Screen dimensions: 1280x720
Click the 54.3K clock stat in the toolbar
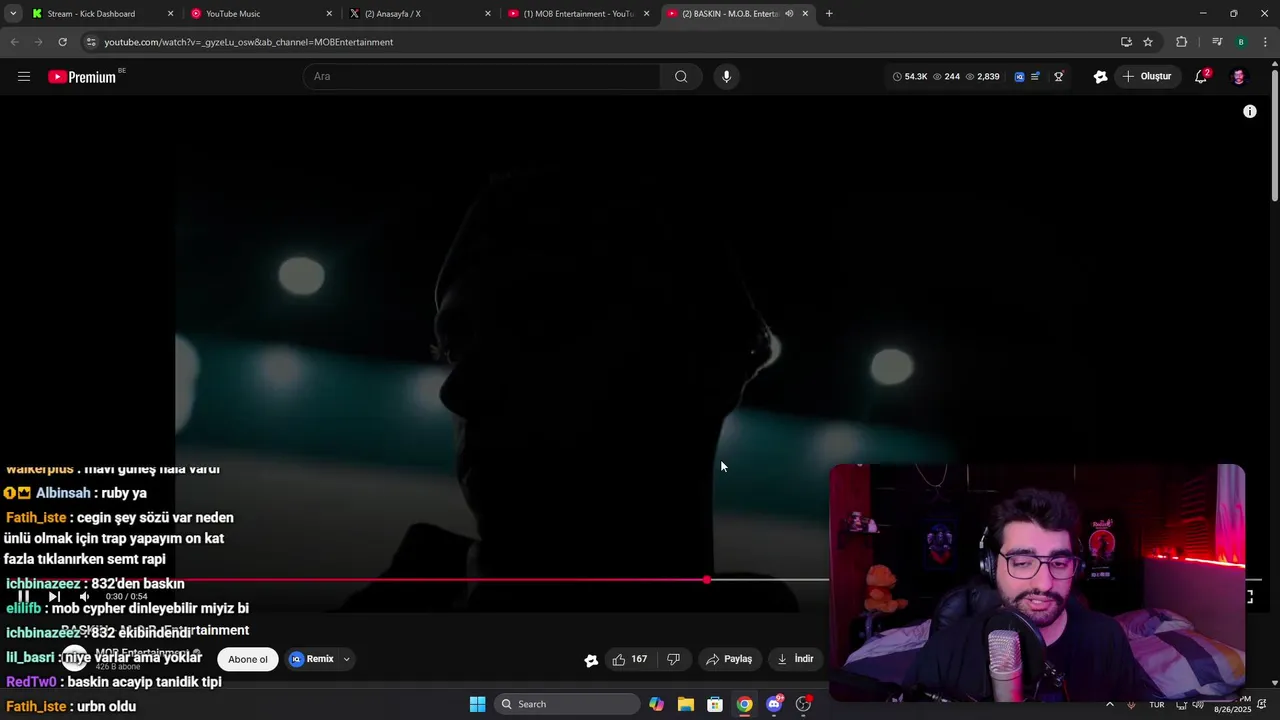point(910,77)
